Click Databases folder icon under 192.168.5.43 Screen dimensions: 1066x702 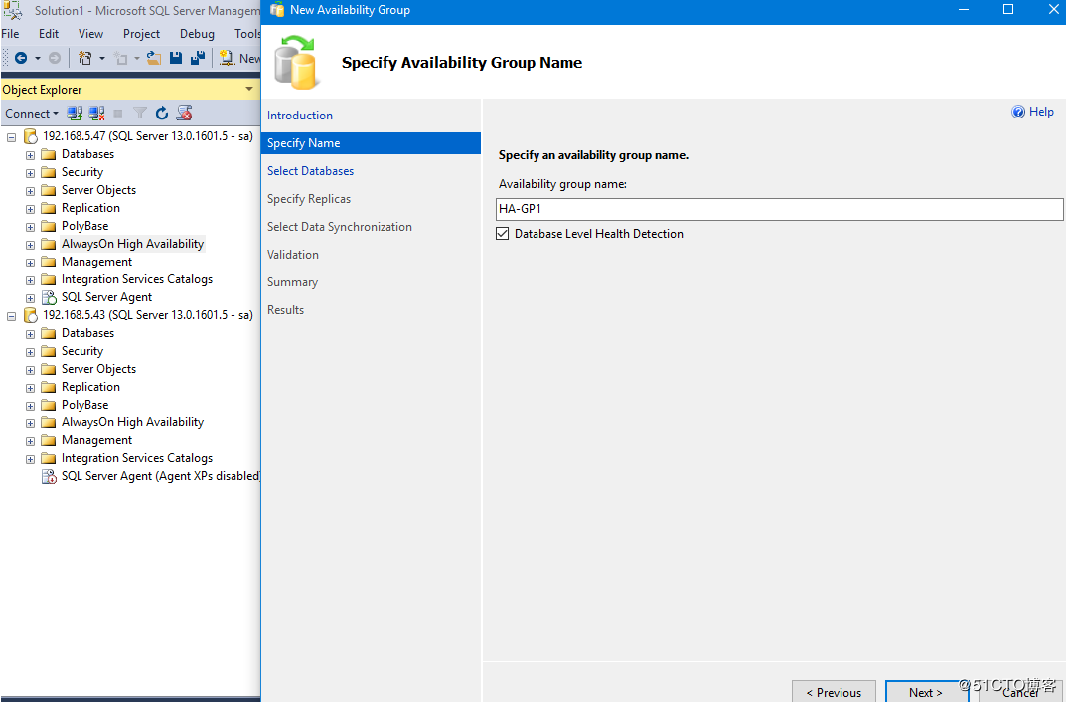point(48,333)
